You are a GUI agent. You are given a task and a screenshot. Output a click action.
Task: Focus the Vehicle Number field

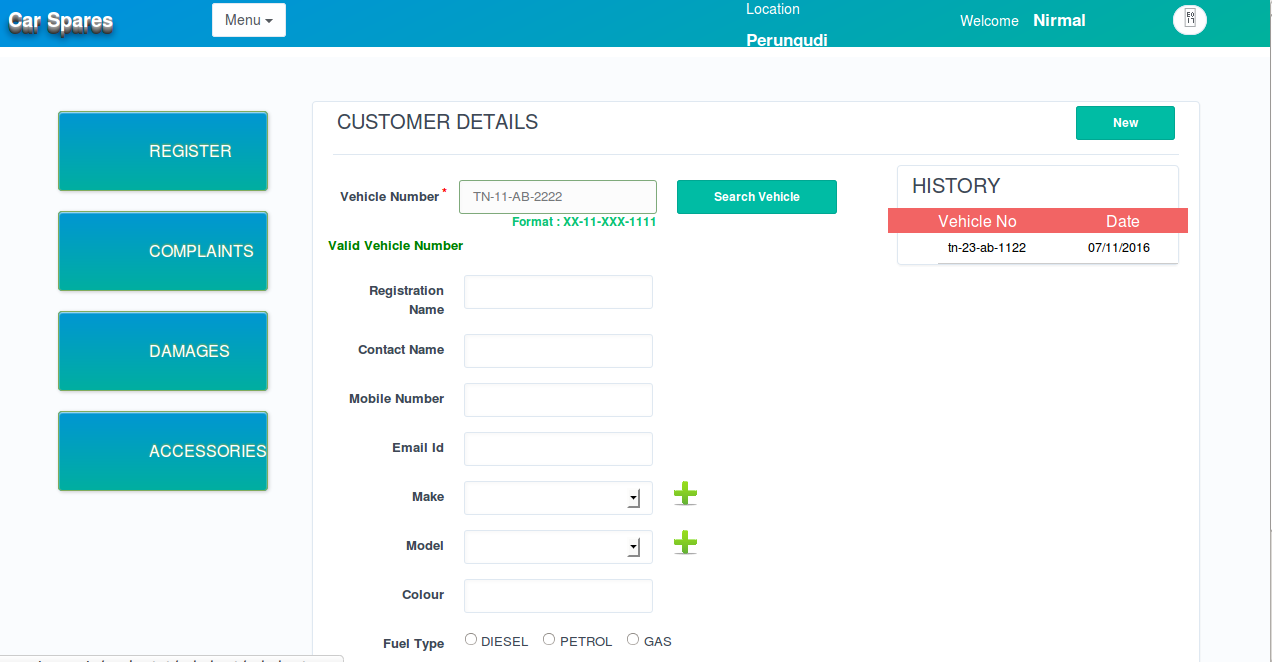point(557,197)
